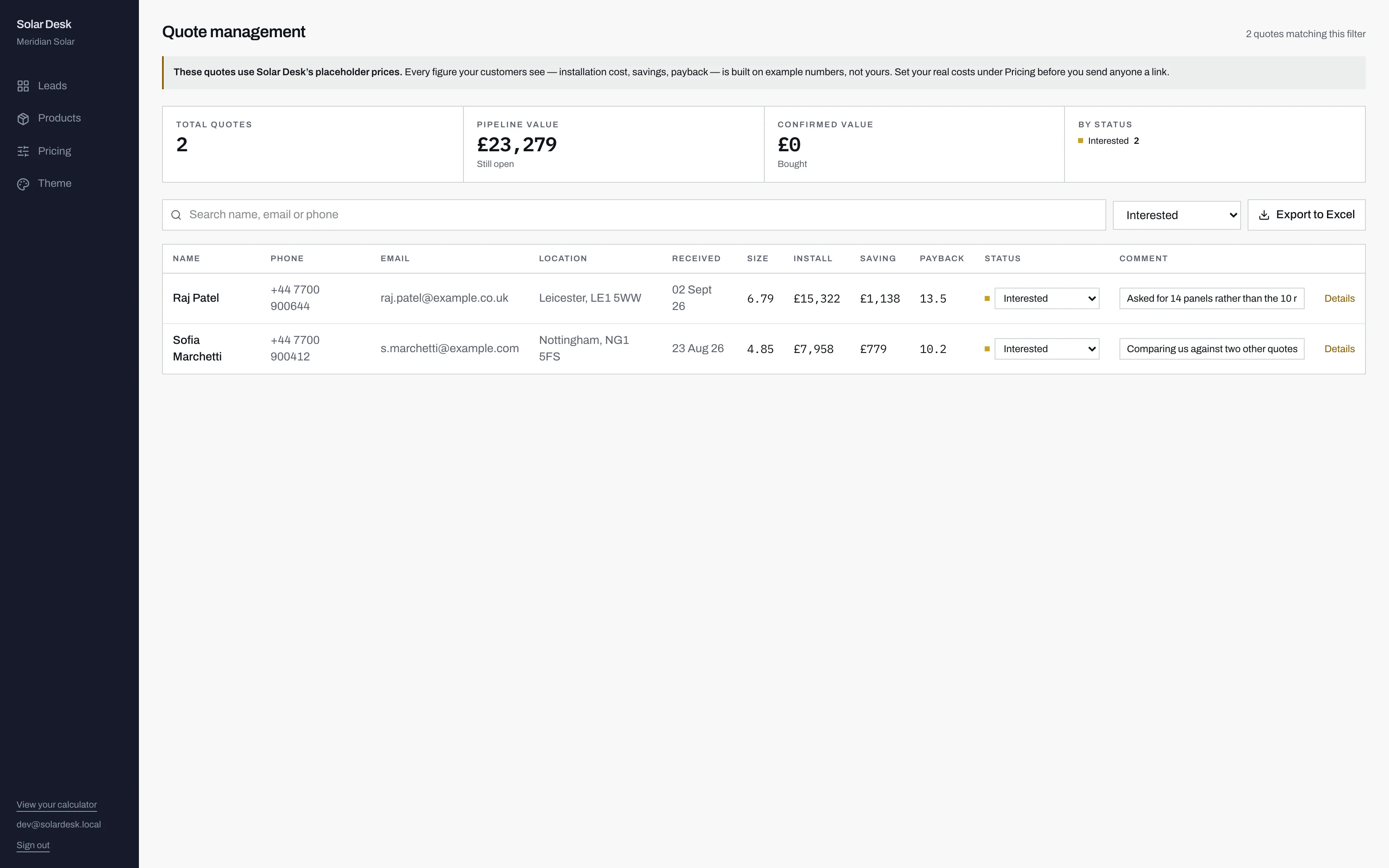Click install cost £15,322
Screen dimensions: 1389x868
(x=817, y=298)
